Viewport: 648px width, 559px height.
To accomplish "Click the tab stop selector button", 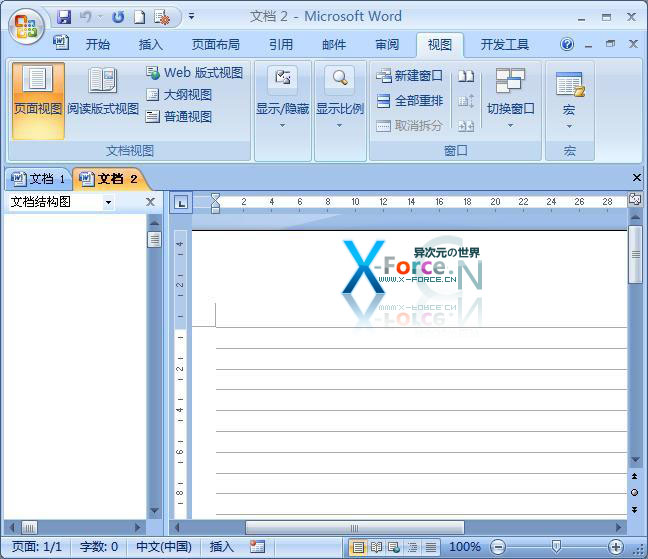I will 181,203.
